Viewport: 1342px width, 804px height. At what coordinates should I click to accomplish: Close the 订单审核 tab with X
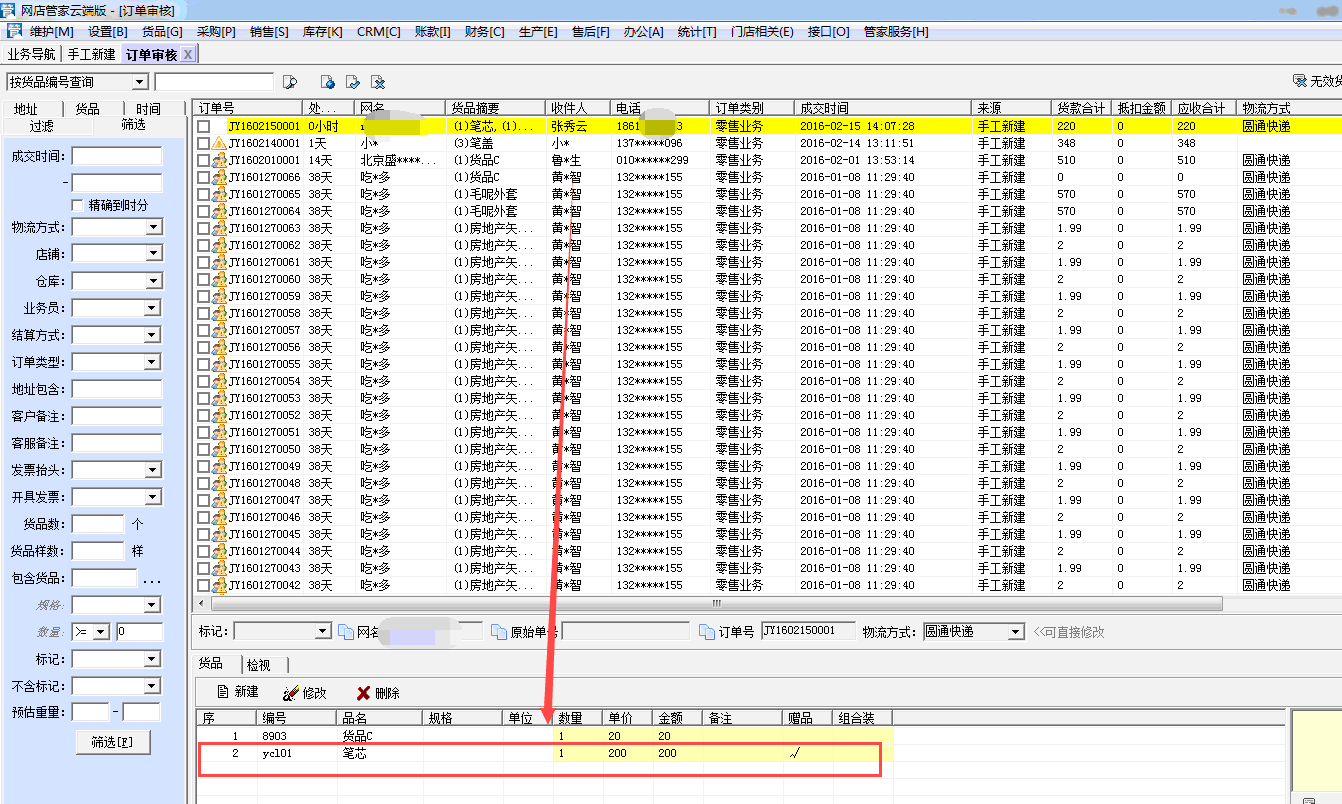pos(188,54)
